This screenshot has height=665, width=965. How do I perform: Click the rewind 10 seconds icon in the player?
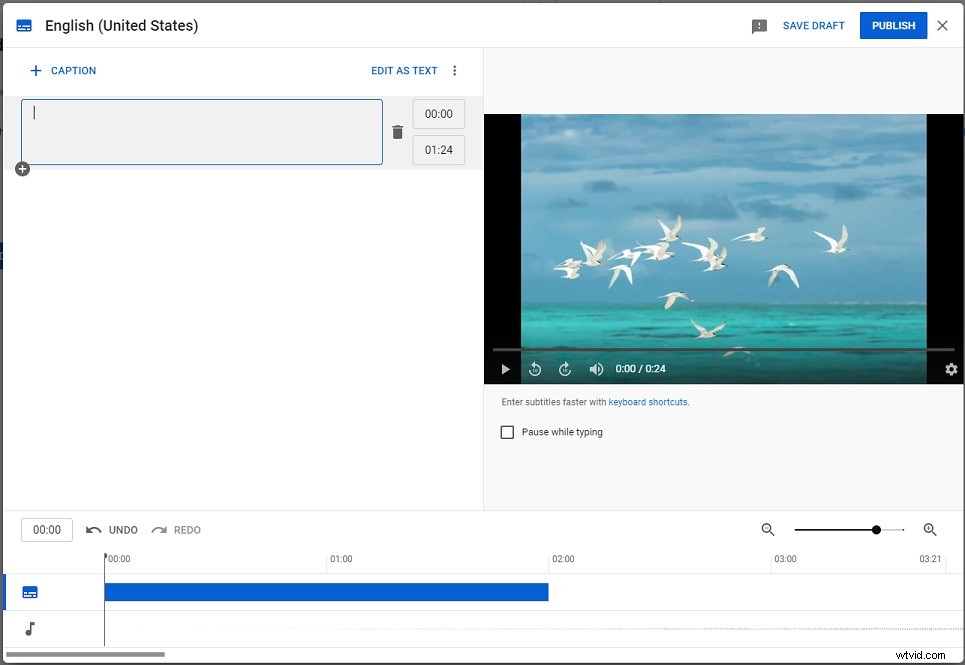pyautogui.click(x=534, y=369)
